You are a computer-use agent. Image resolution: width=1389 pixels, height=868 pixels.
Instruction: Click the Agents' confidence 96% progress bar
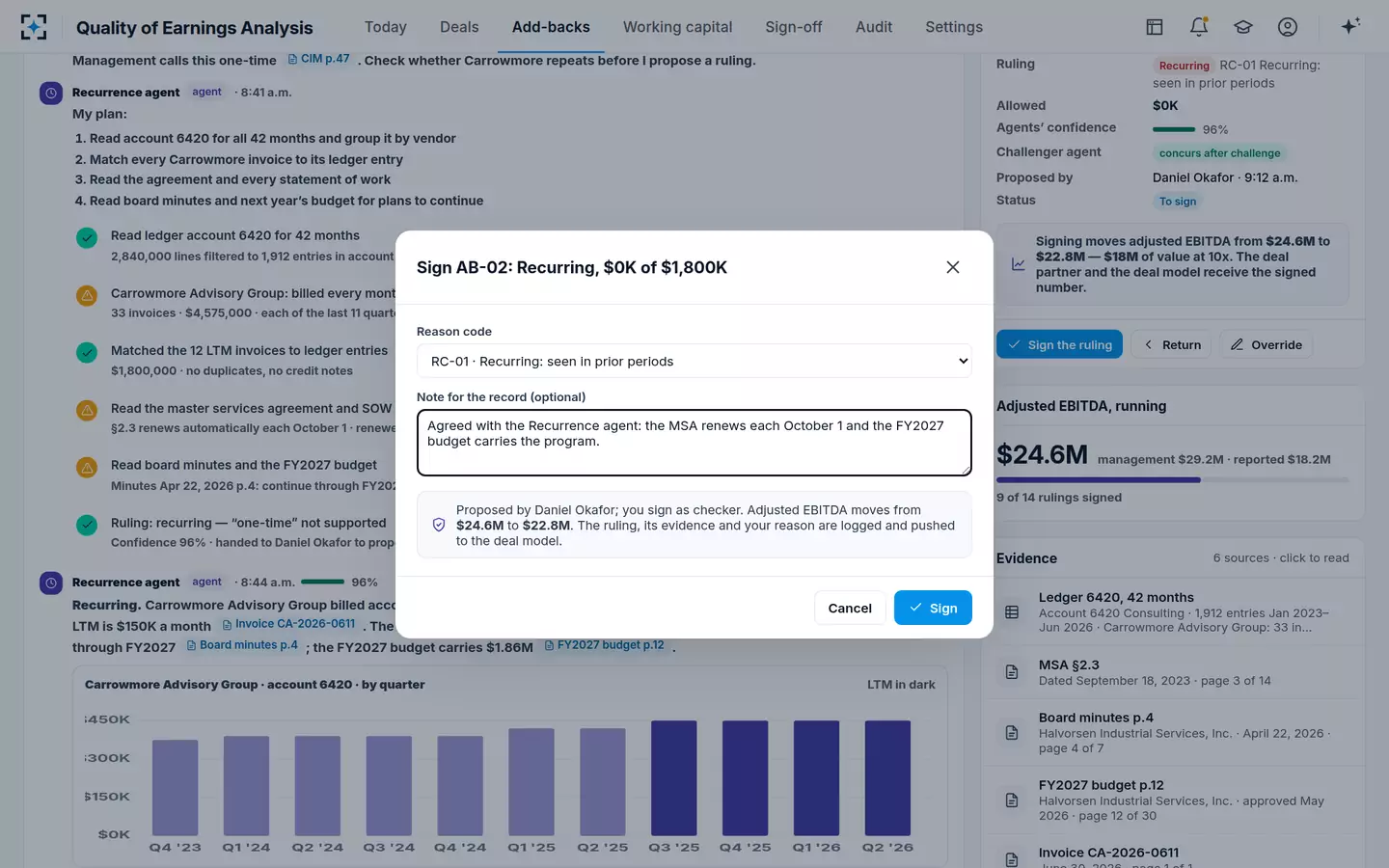point(1174,129)
